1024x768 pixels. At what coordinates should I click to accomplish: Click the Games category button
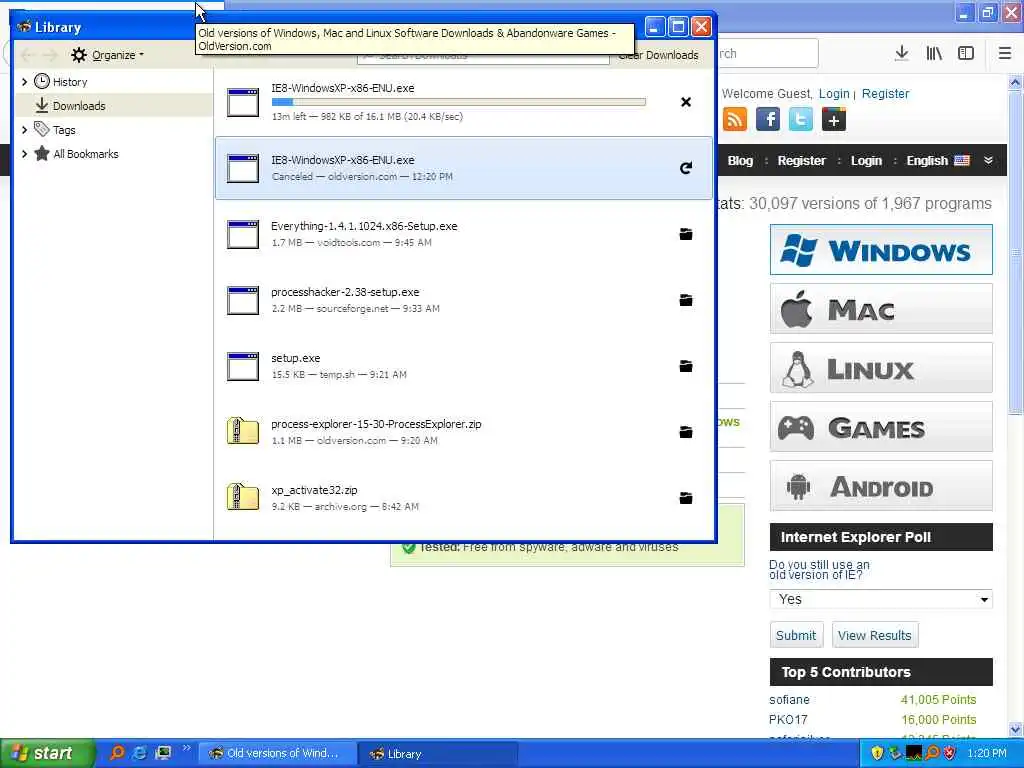point(881,427)
